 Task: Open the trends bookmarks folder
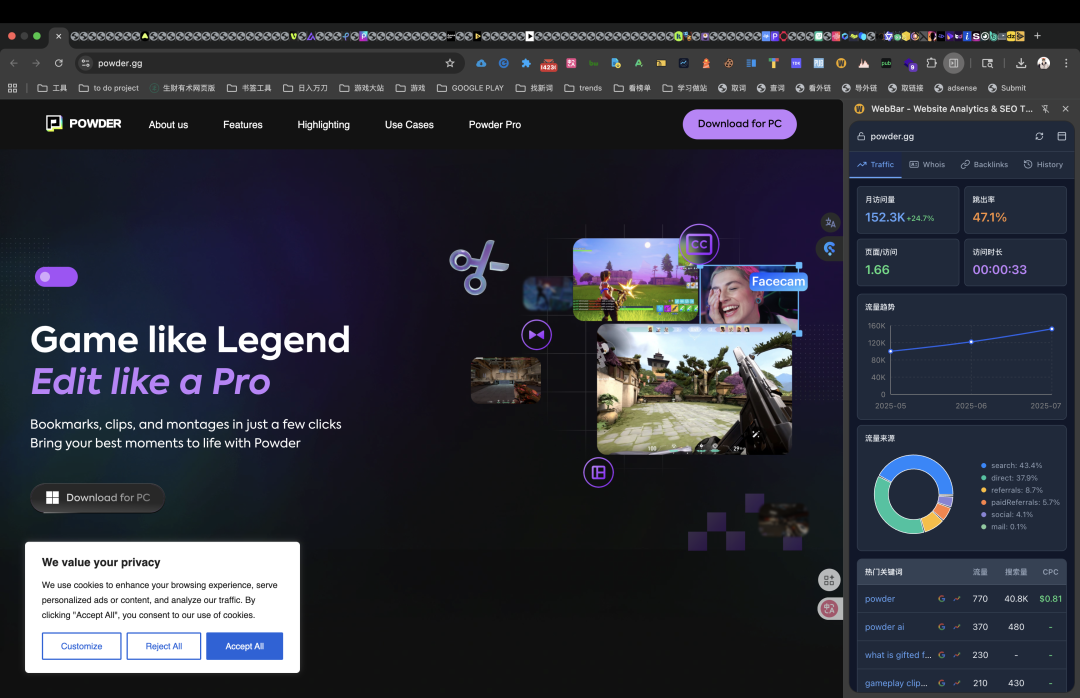coord(583,88)
